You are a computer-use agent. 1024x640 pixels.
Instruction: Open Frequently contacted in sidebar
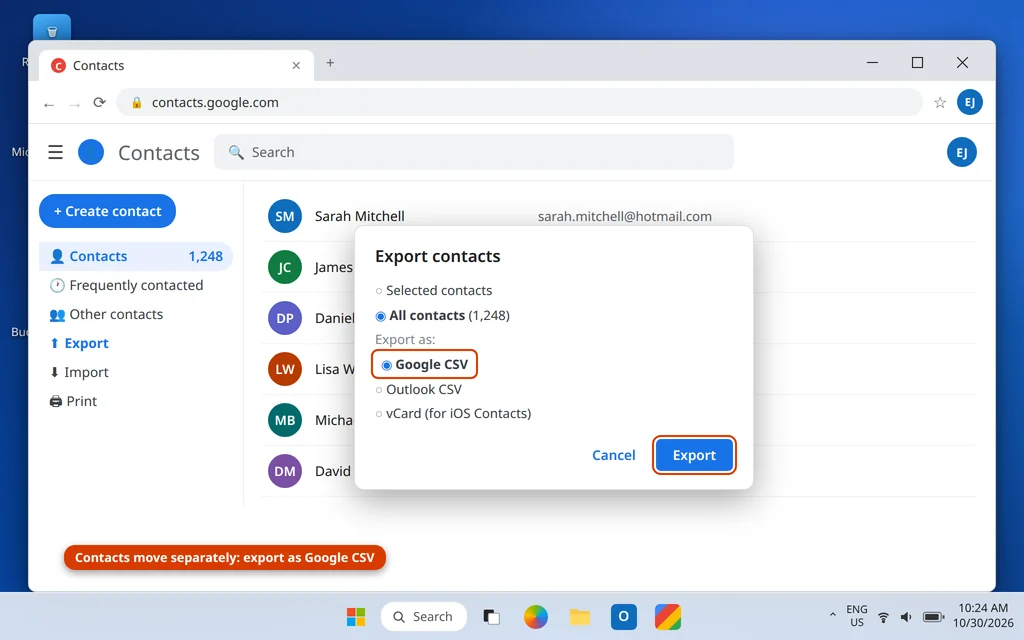pos(136,285)
